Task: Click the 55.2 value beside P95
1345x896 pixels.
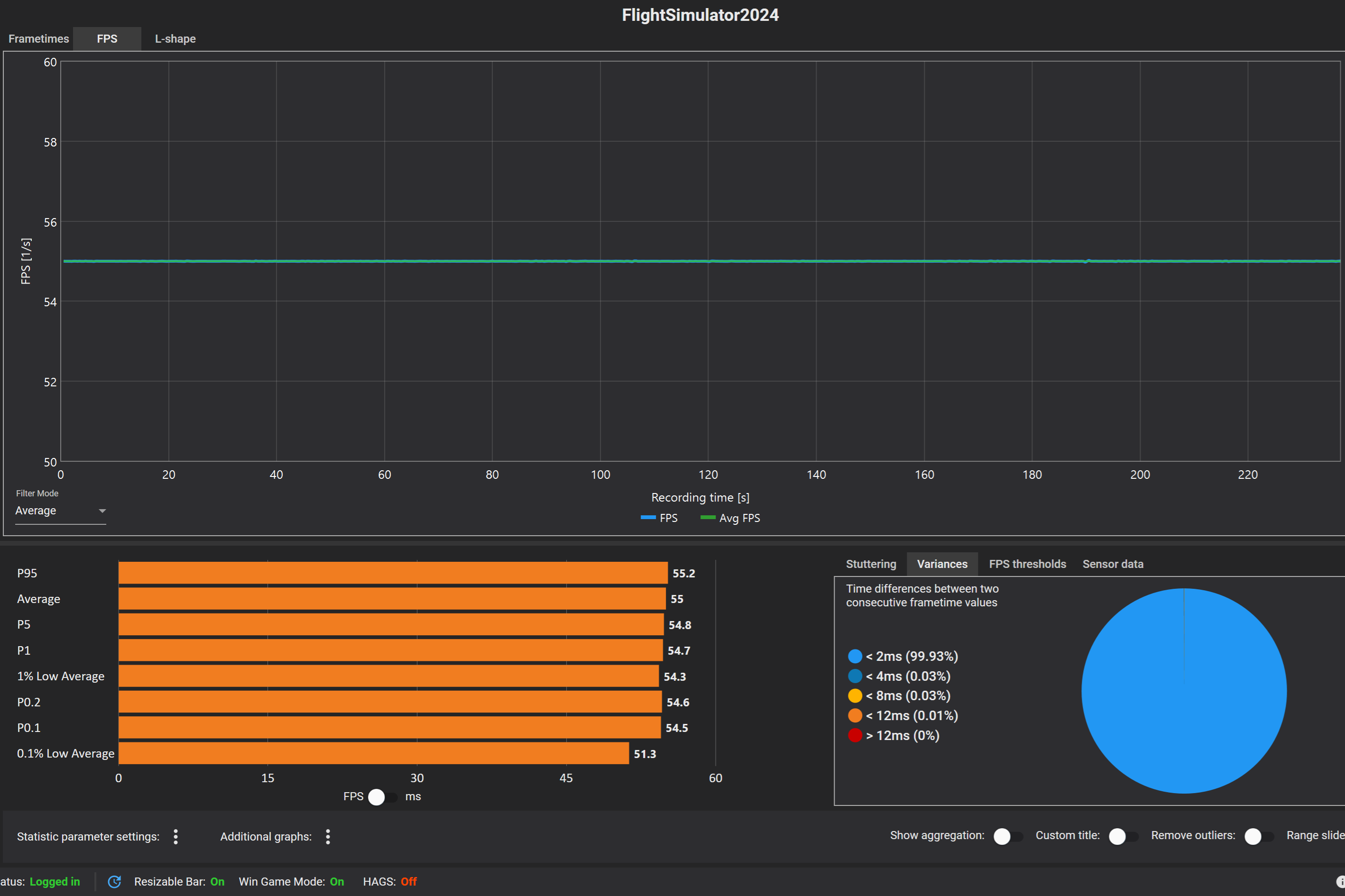Action: 684,573
